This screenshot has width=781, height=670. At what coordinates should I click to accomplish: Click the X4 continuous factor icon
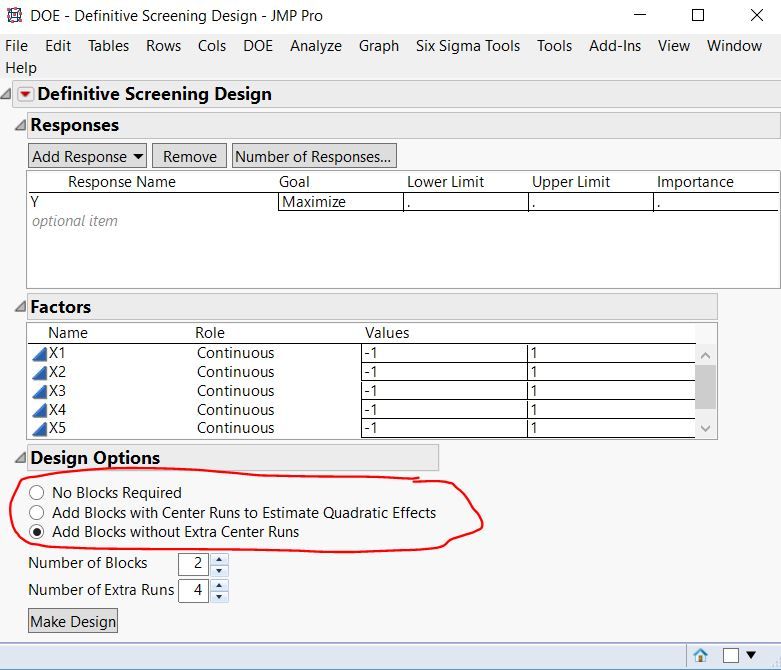point(39,410)
